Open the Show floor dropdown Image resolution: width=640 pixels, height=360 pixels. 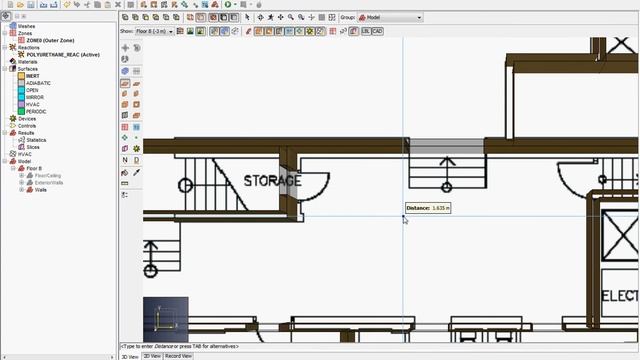154,31
